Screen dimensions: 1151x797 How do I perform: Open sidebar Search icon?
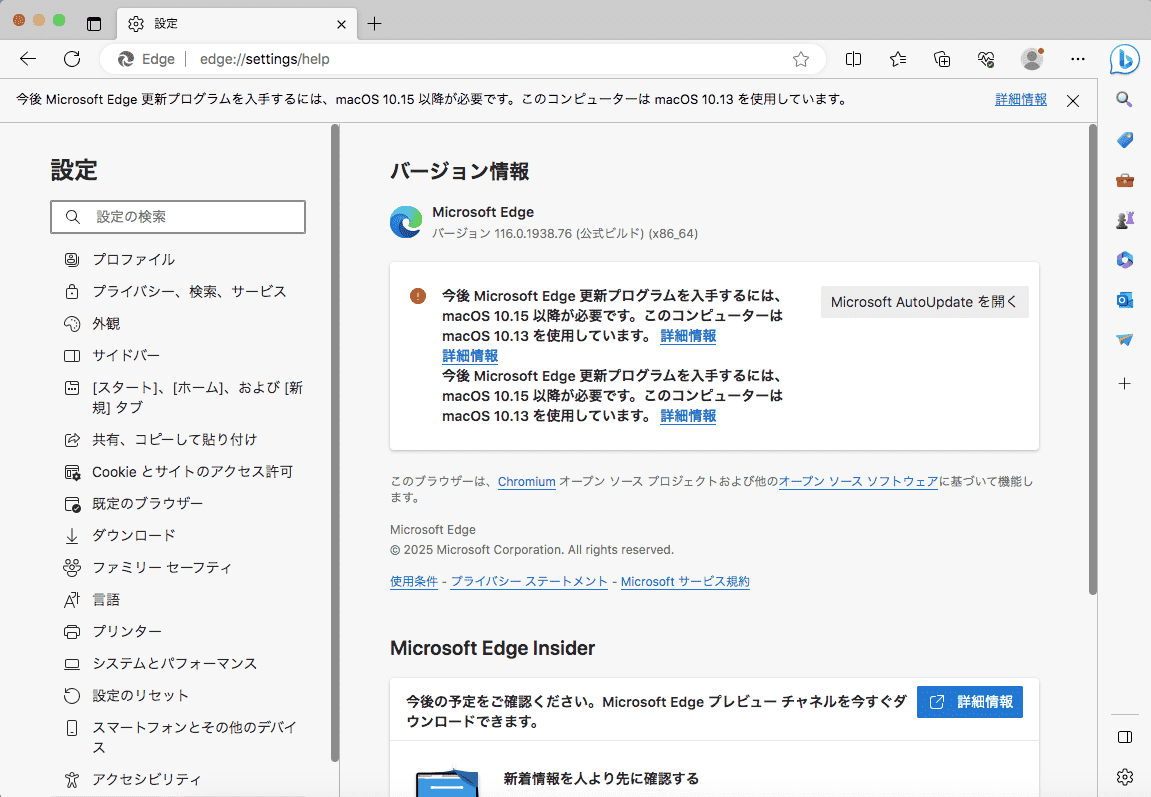pyautogui.click(x=1125, y=99)
